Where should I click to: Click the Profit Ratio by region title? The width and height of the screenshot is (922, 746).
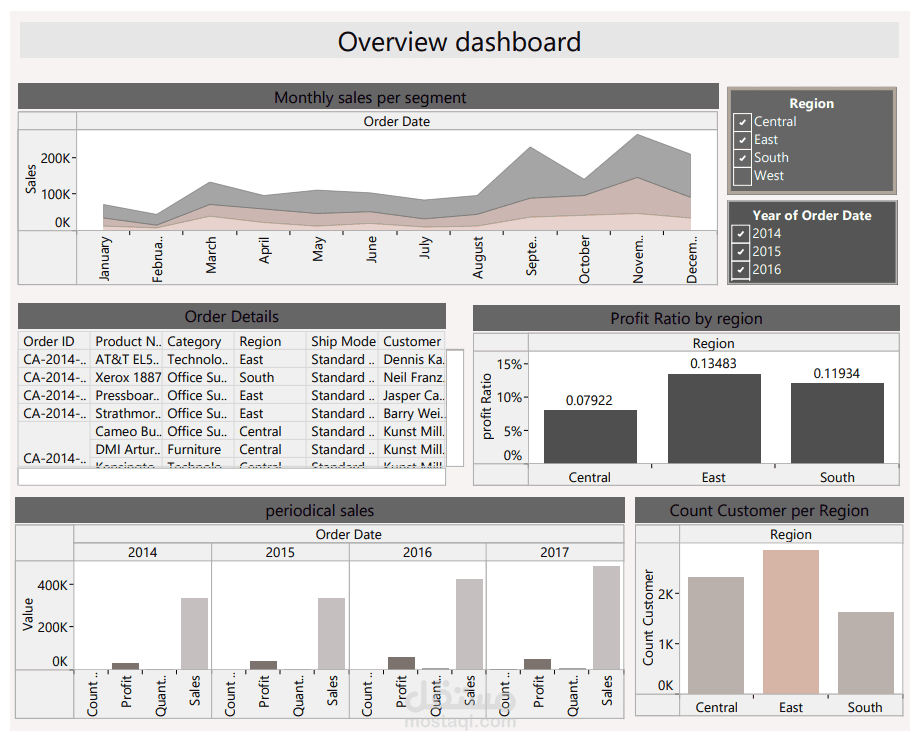pyautogui.click(x=686, y=319)
